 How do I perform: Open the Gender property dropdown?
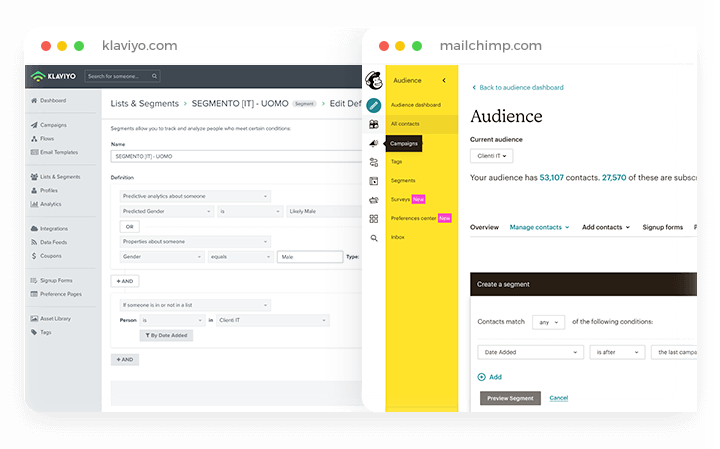pyautogui.click(x=162, y=257)
